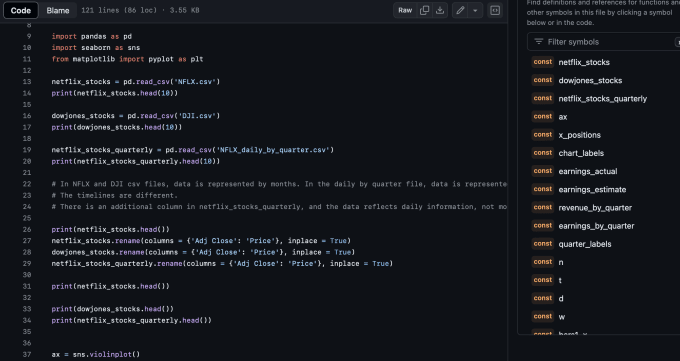This screenshot has width=680, height=361.
Task: Select symbol earnings_actual
Action: pyautogui.click(x=588, y=172)
